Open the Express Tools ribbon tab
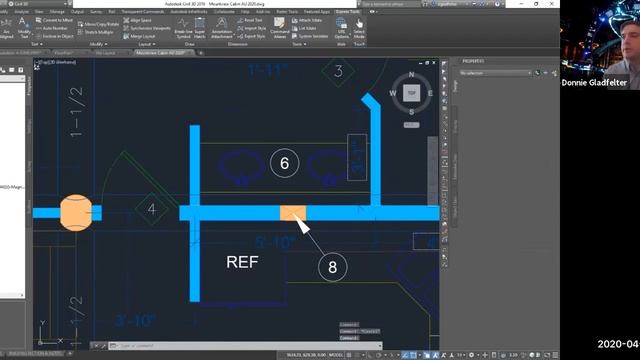Screen dimensions: 640x360 point(348,12)
